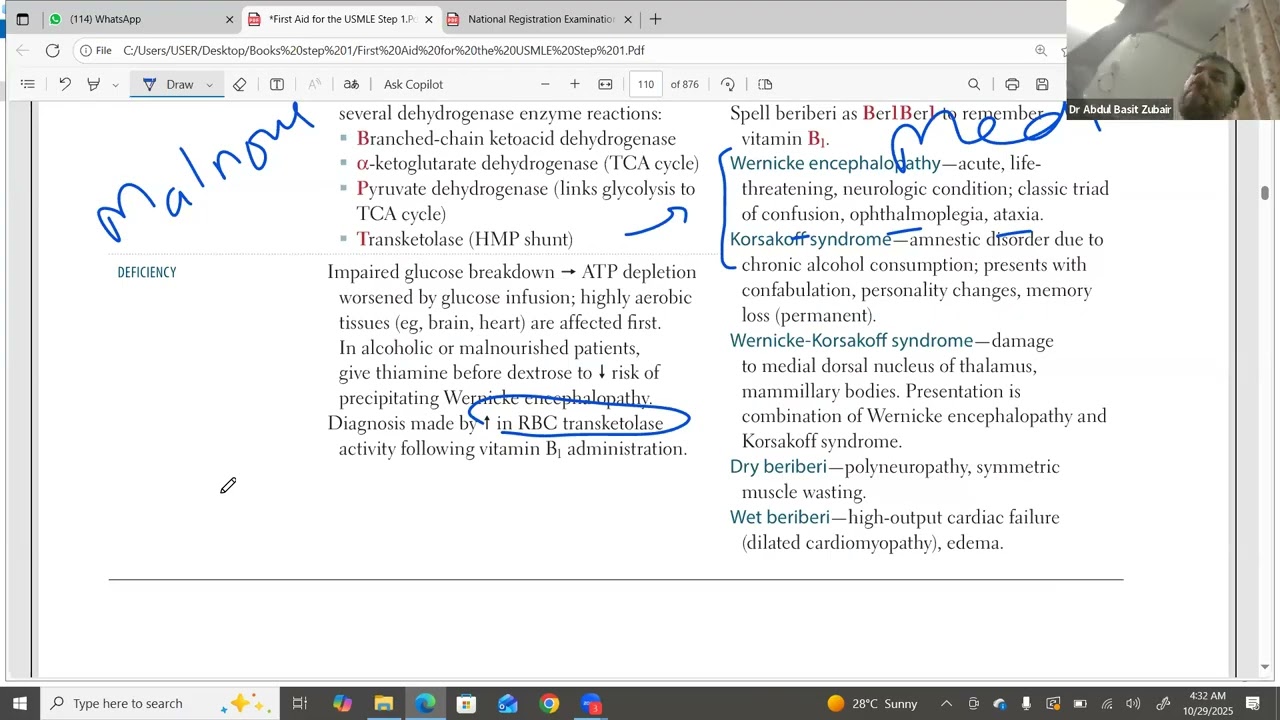The width and height of the screenshot is (1280, 720).
Task: Select the Erase tool
Action: [x=239, y=84]
